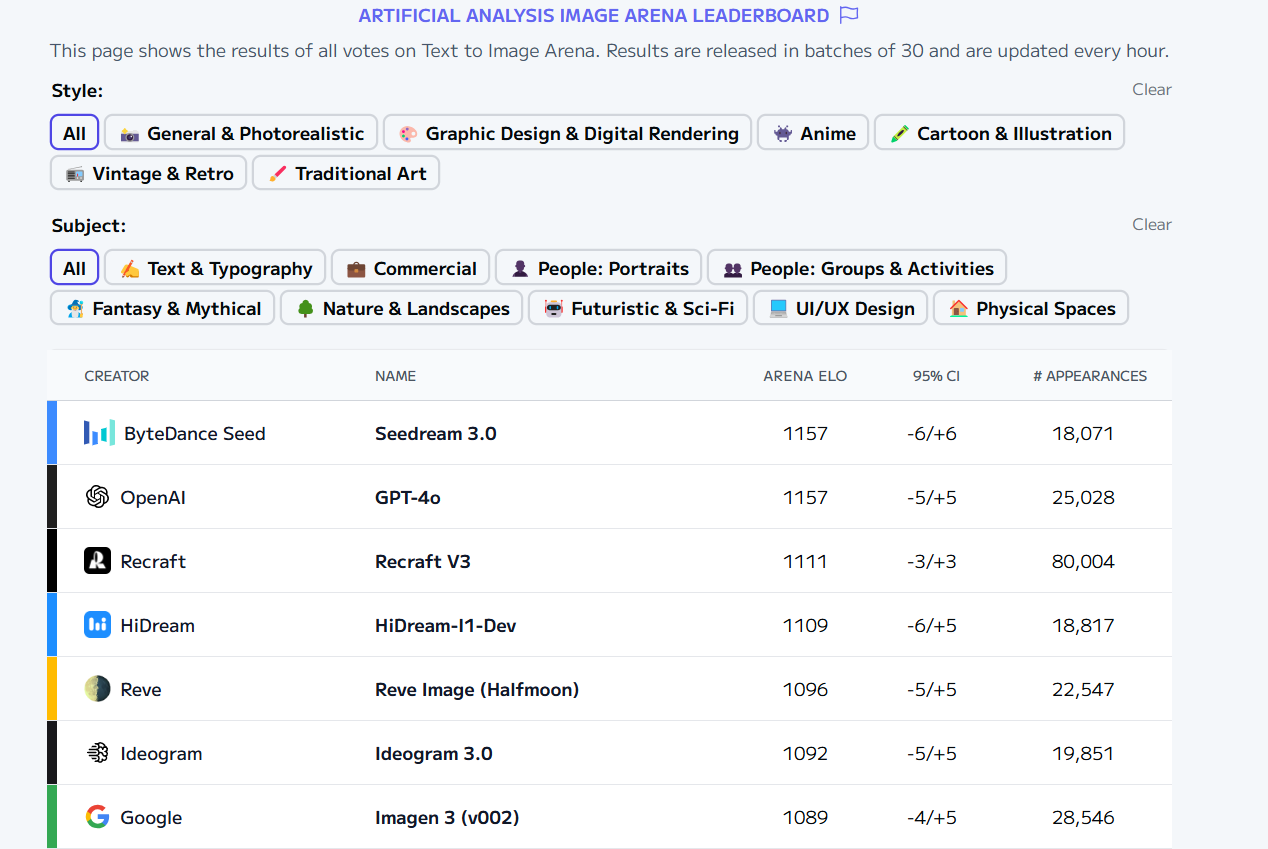This screenshot has height=849, width=1268.
Task: Click the 1109 ELO score for HiDream-I1-Dev
Action: click(805, 625)
